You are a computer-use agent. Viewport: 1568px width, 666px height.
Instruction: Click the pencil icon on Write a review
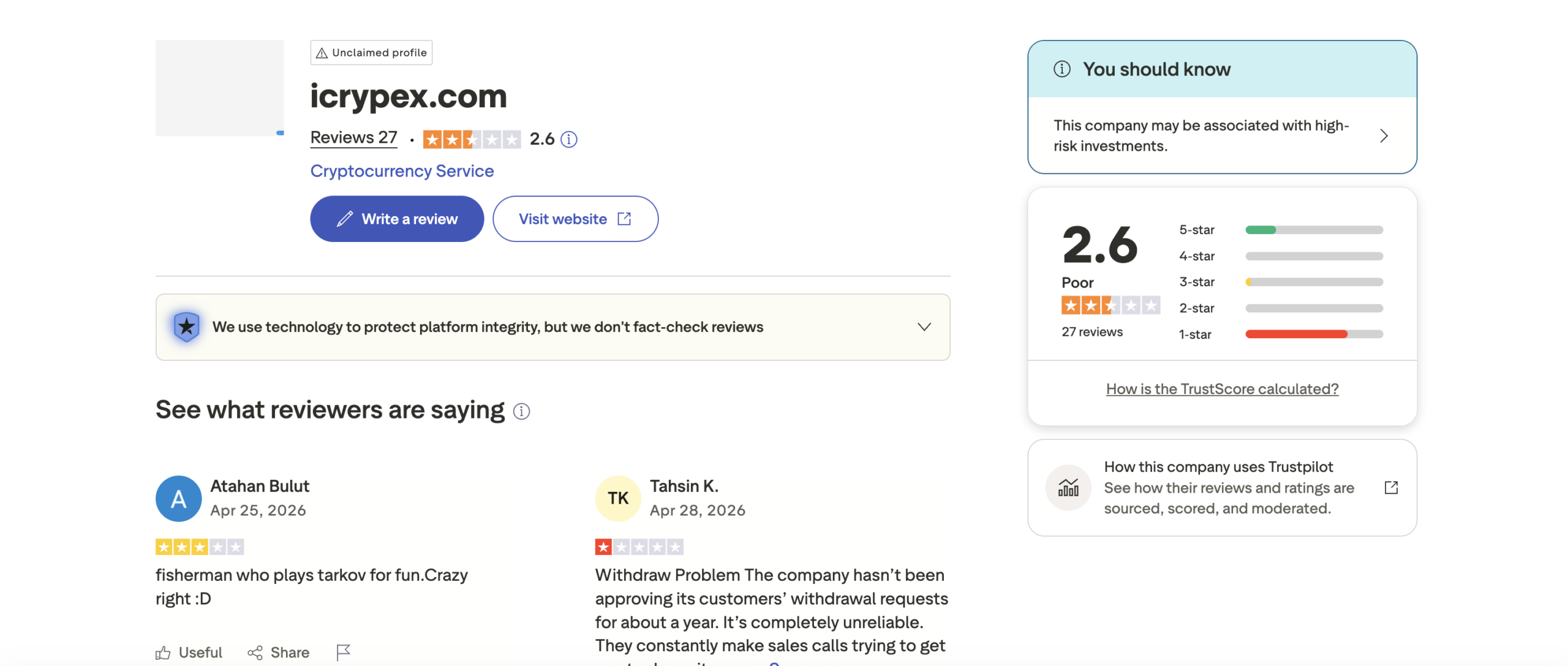tap(345, 219)
